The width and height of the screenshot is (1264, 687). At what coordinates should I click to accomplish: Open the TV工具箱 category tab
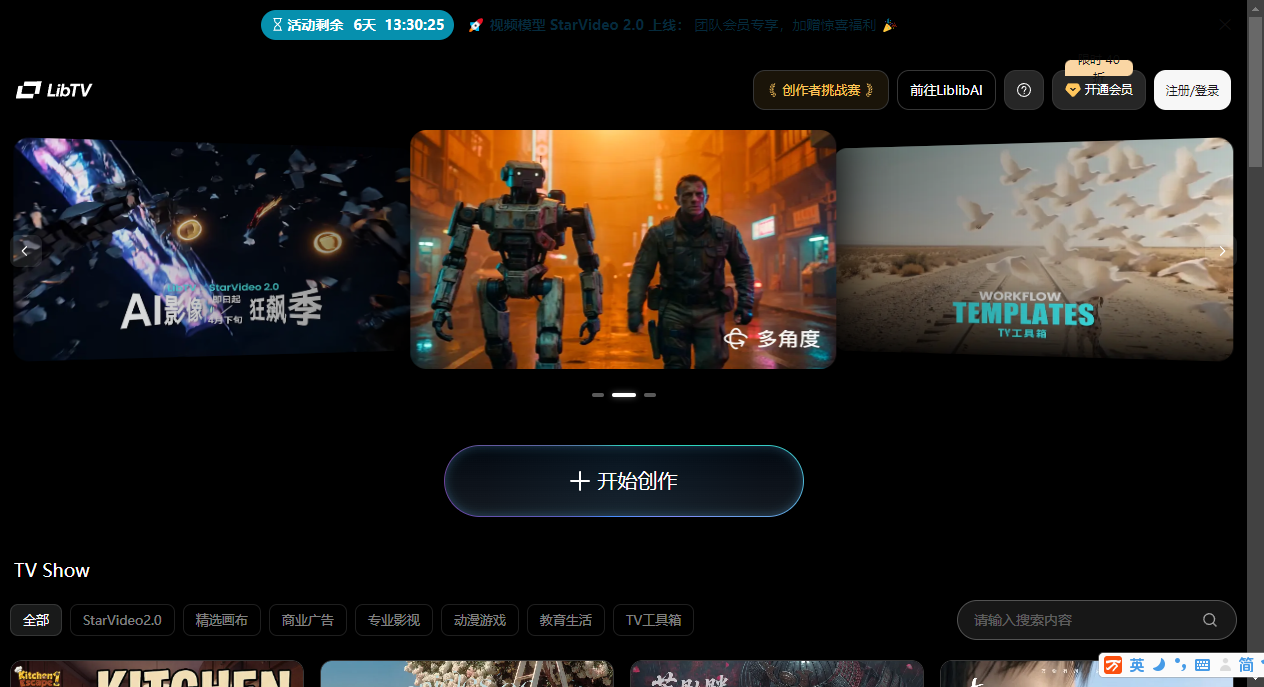coord(653,620)
